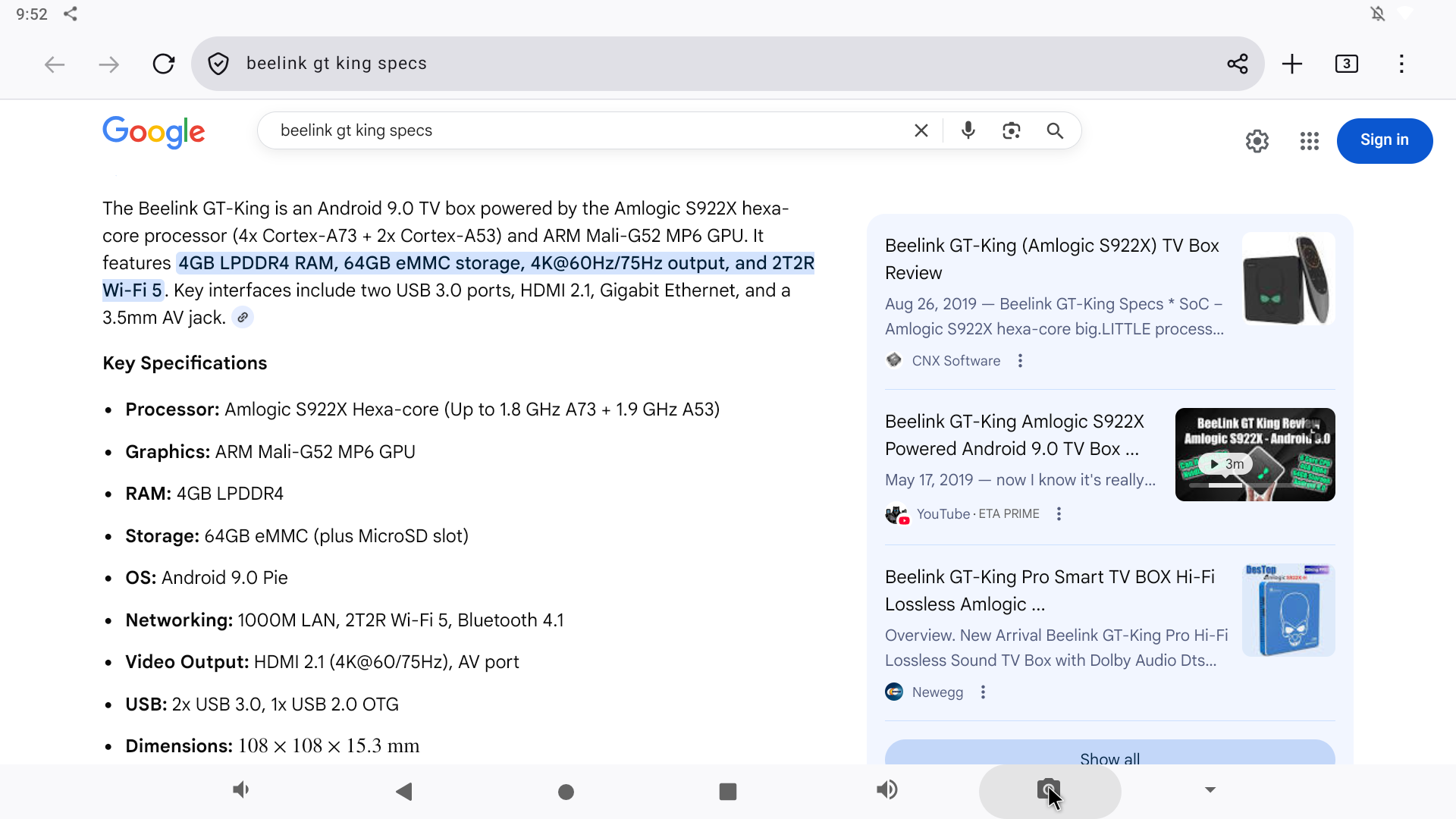
Task: Click the Sign in button
Action: (1384, 140)
